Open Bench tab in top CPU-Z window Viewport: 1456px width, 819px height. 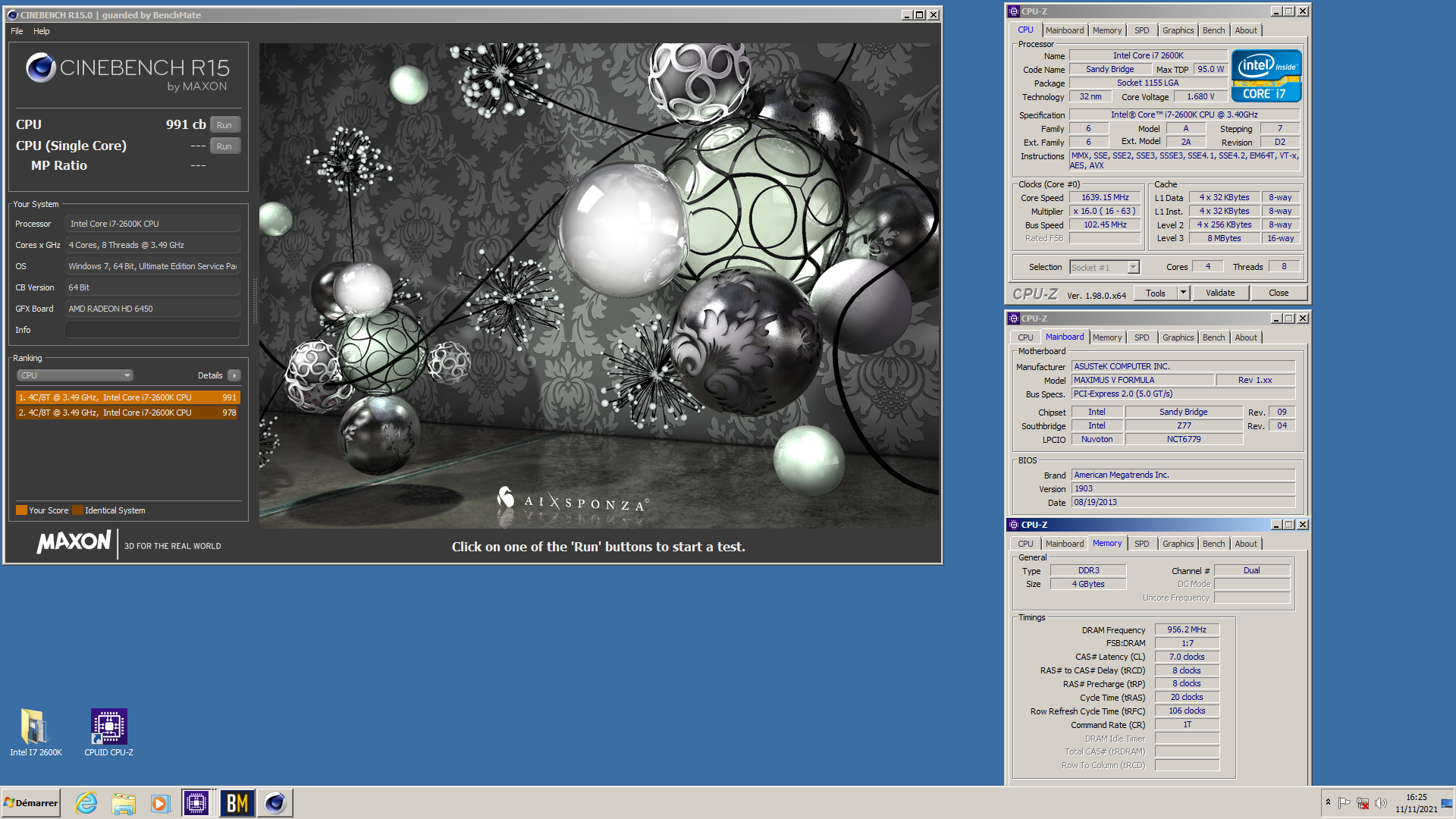pyautogui.click(x=1213, y=30)
